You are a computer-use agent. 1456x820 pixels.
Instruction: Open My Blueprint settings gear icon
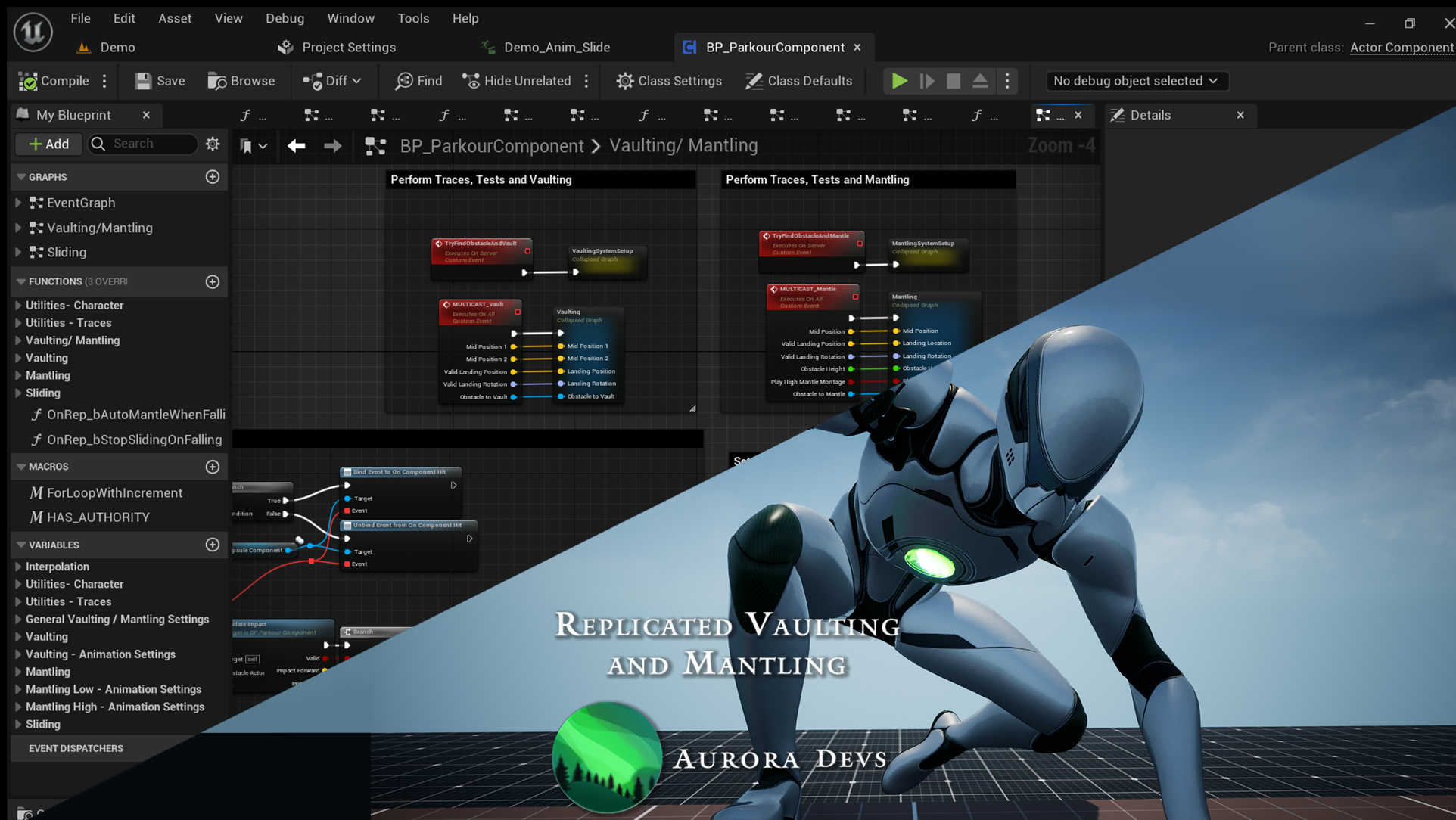coord(213,144)
